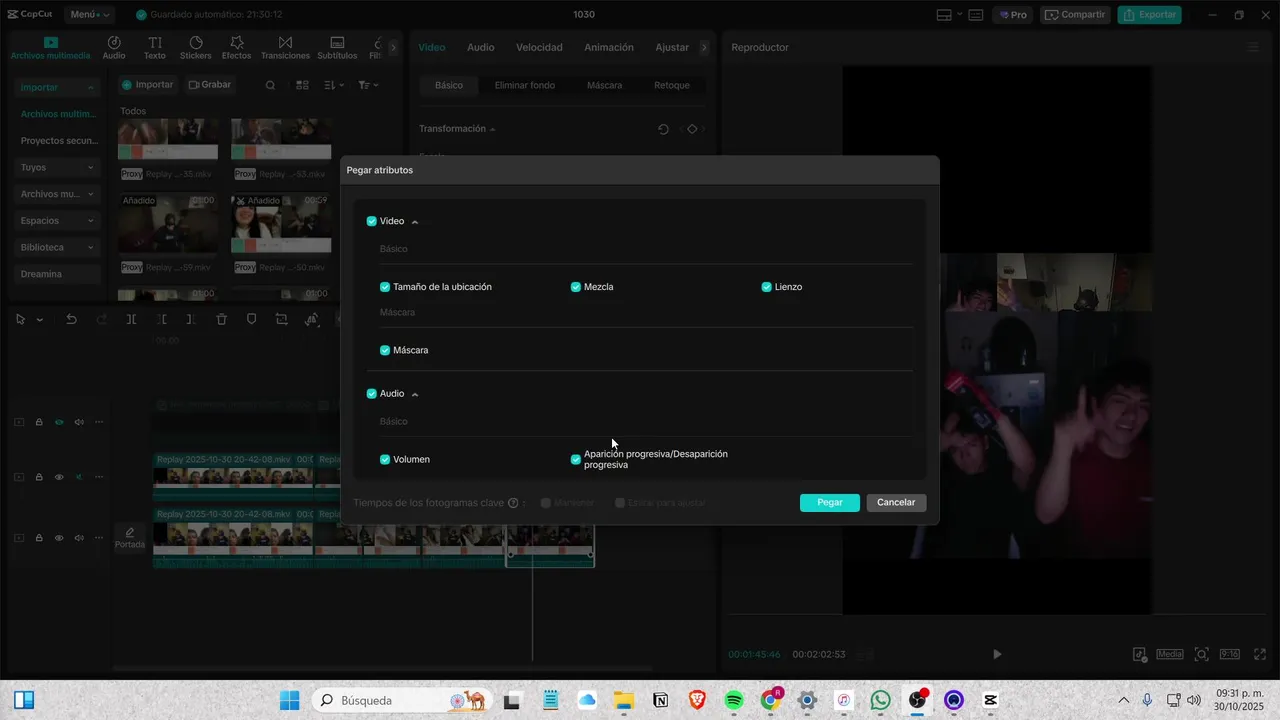1280x720 pixels.
Task: Collapse the Vídeo section chevron in the dialog
Action: [x=415, y=222]
